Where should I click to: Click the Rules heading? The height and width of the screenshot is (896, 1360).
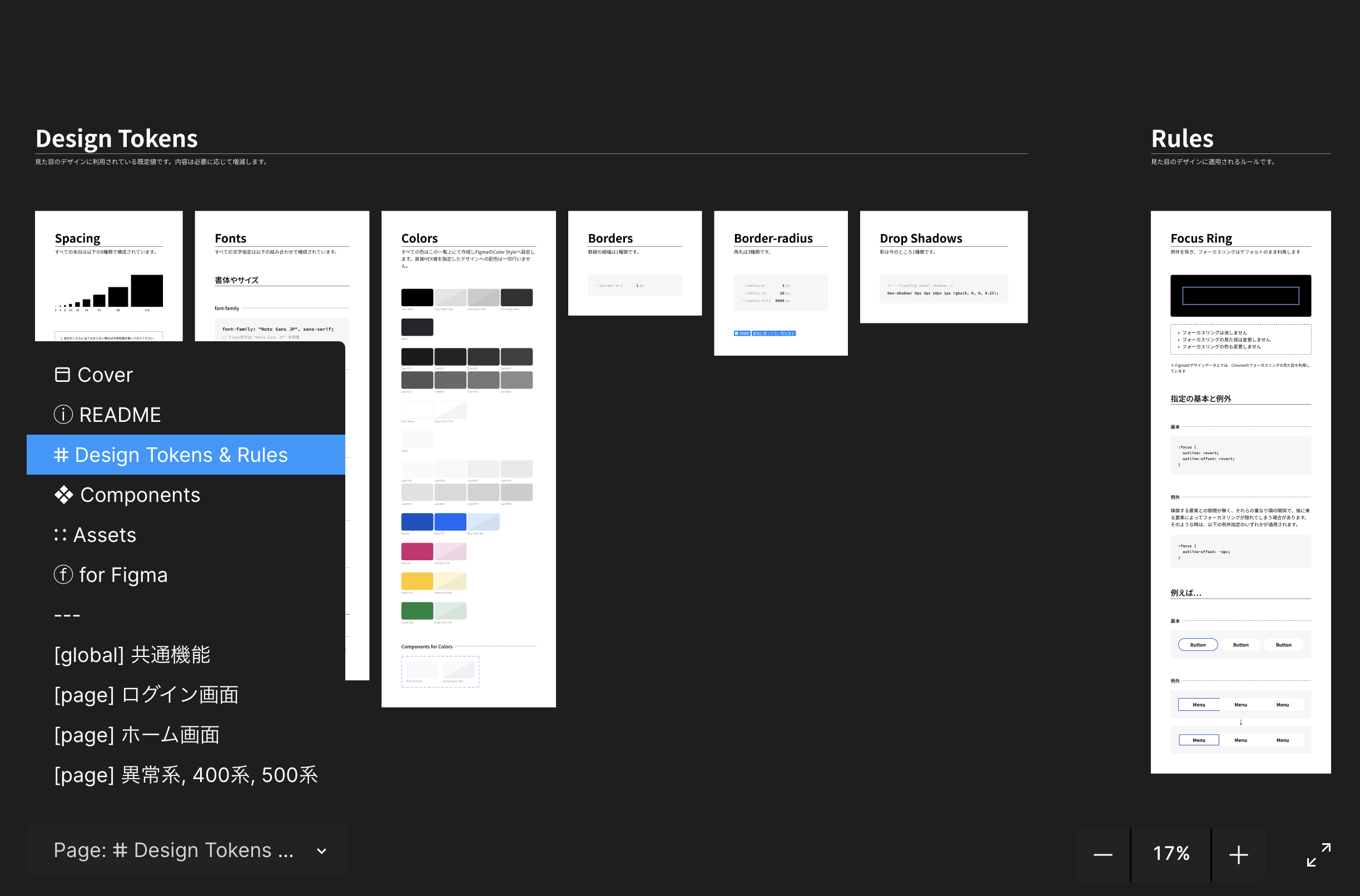(x=1182, y=139)
